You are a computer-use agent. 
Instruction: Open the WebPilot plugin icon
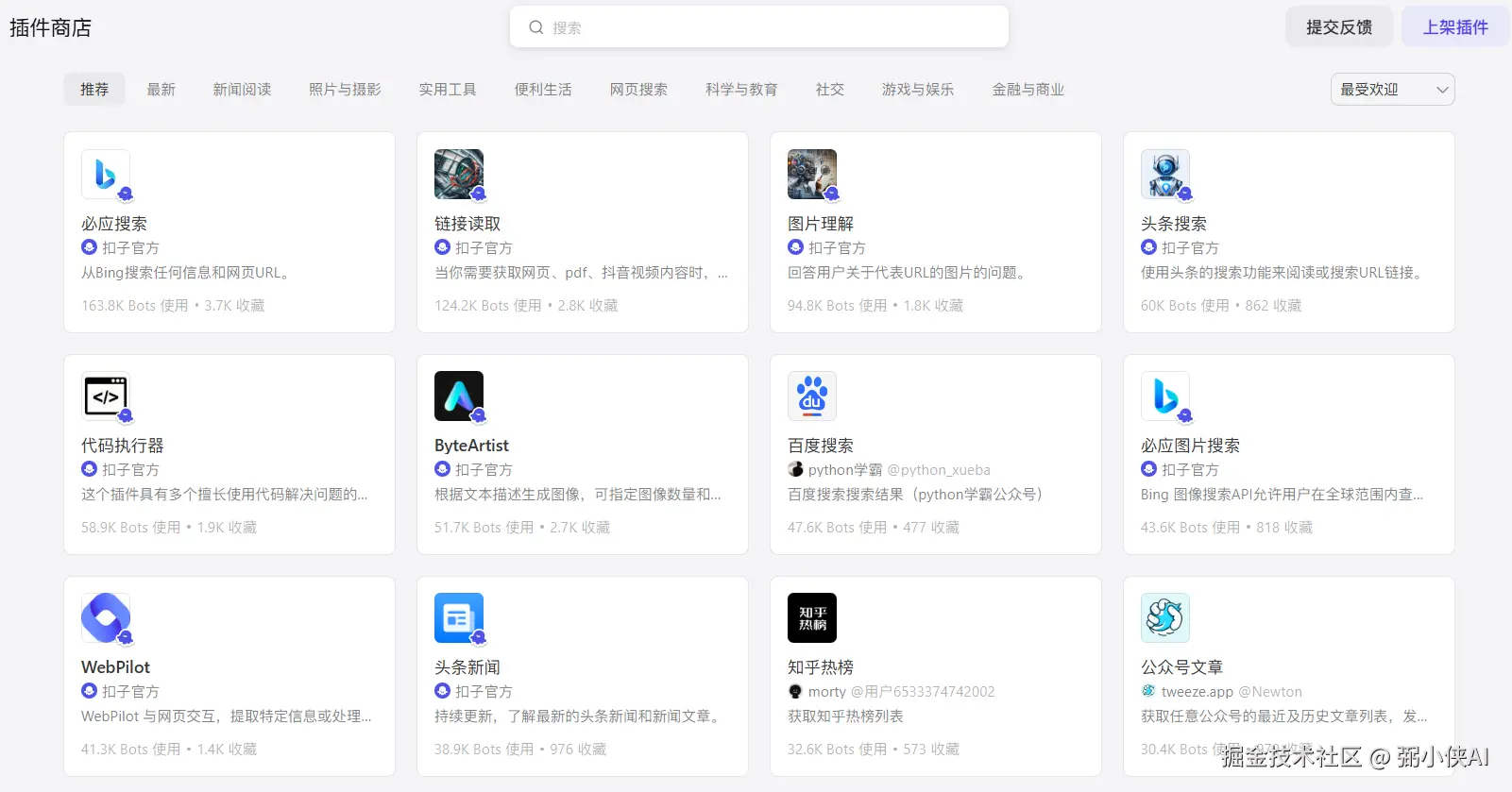(106, 617)
